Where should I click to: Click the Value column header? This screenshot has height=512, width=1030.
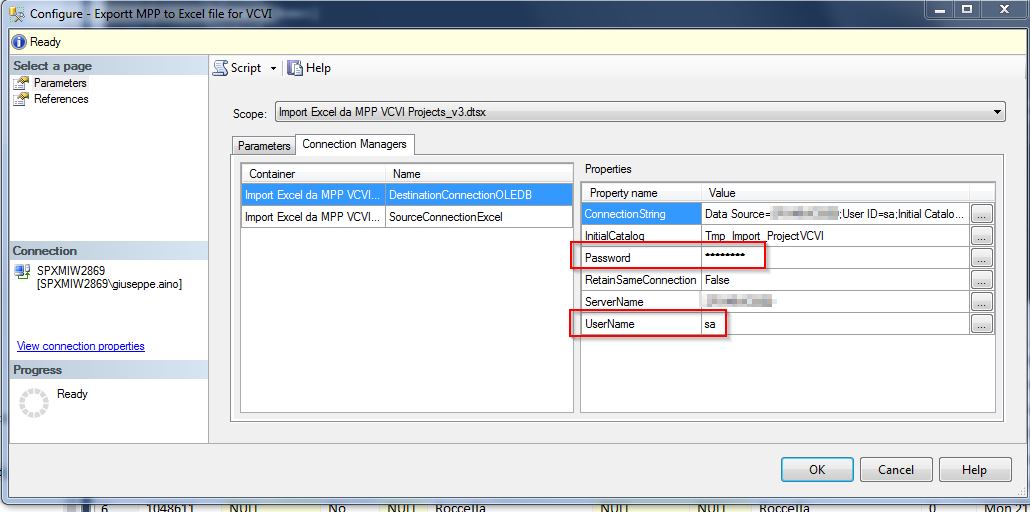coord(836,193)
